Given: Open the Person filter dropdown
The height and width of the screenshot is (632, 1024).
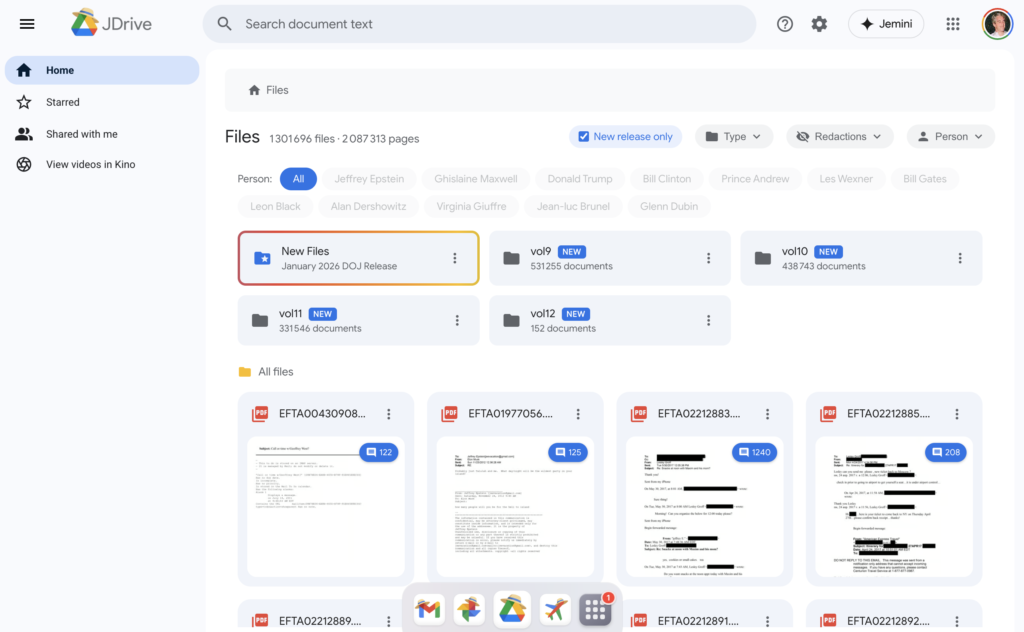Looking at the screenshot, I should click(x=950, y=137).
